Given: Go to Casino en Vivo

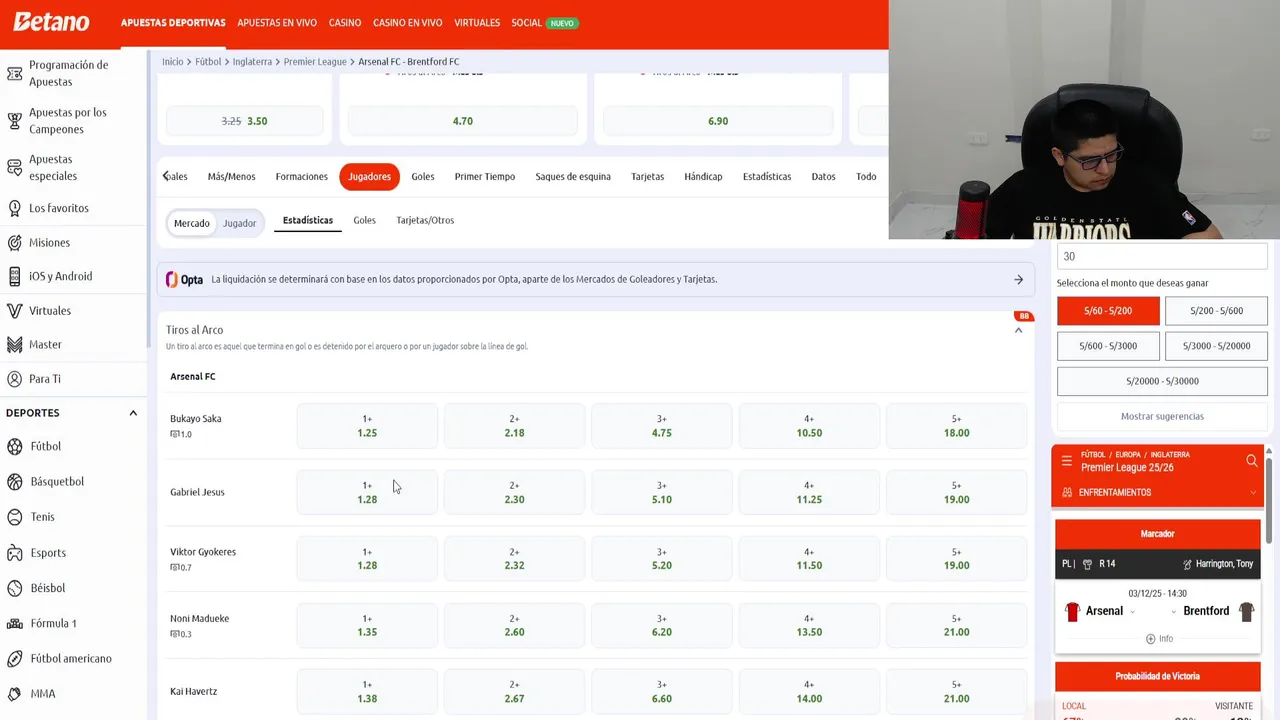Looking at the screenshot, I should coord(407,23).
